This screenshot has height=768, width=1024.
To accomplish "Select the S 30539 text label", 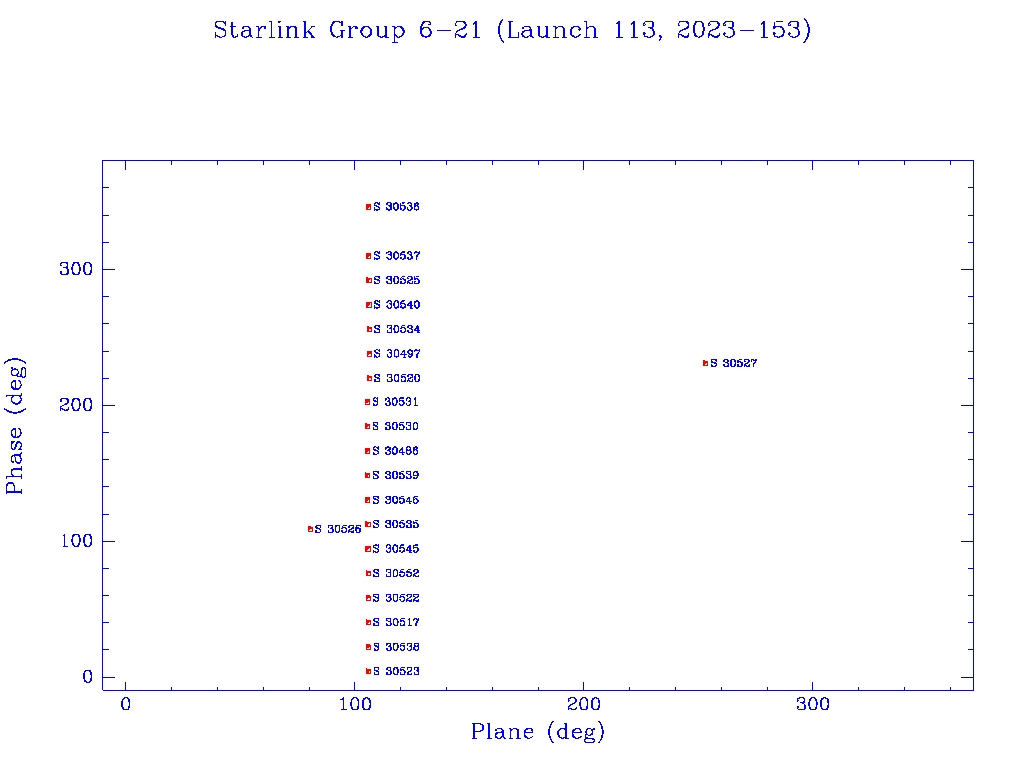I will tap(396, 476).
